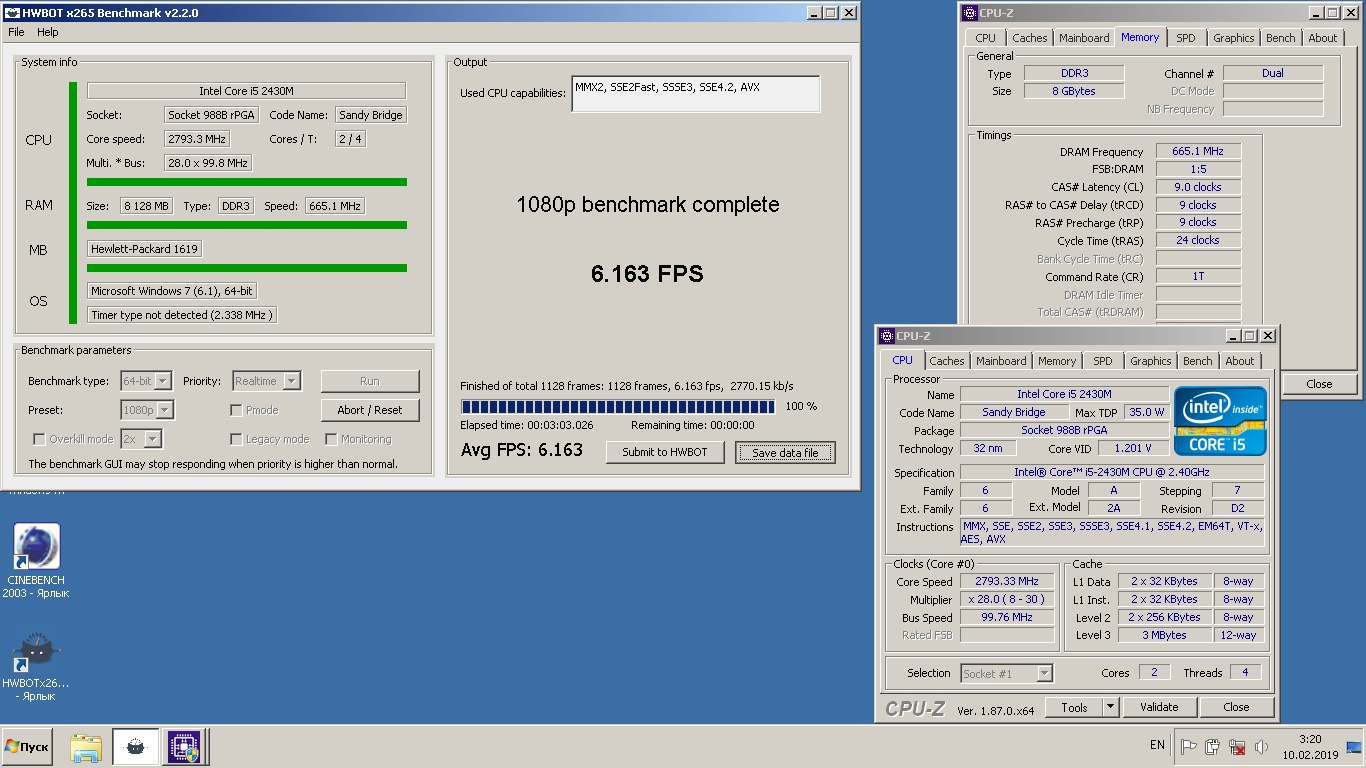1366x768 pixels.
Task: Switch to About tab in front CPU-Z
Action: click(1240, 361)
